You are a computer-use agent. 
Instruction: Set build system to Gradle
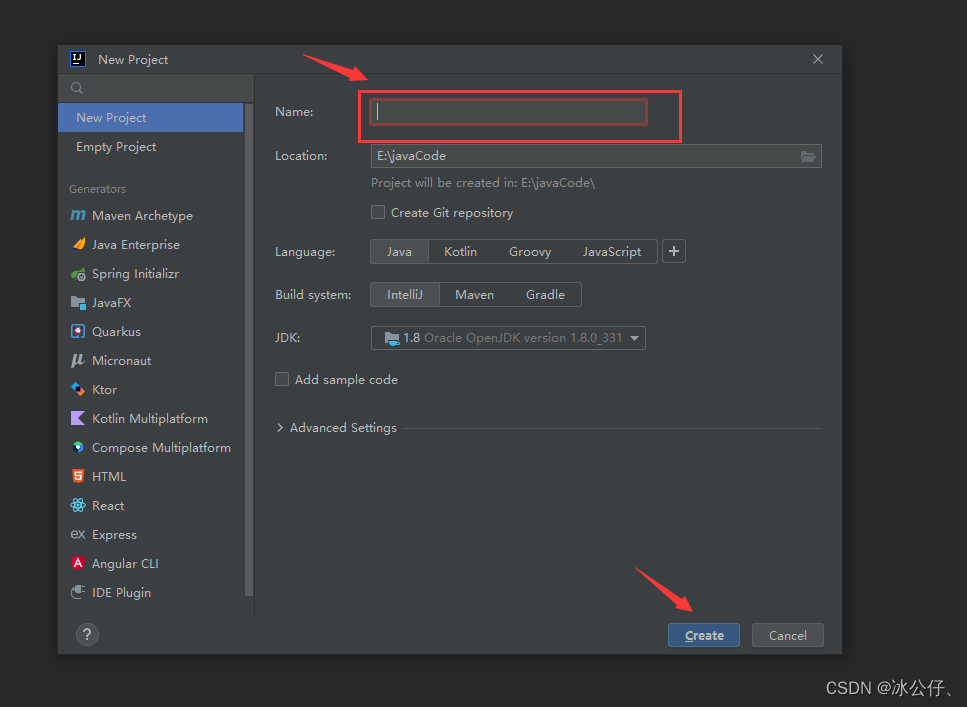pyautogui.click(x=545, y=295)
